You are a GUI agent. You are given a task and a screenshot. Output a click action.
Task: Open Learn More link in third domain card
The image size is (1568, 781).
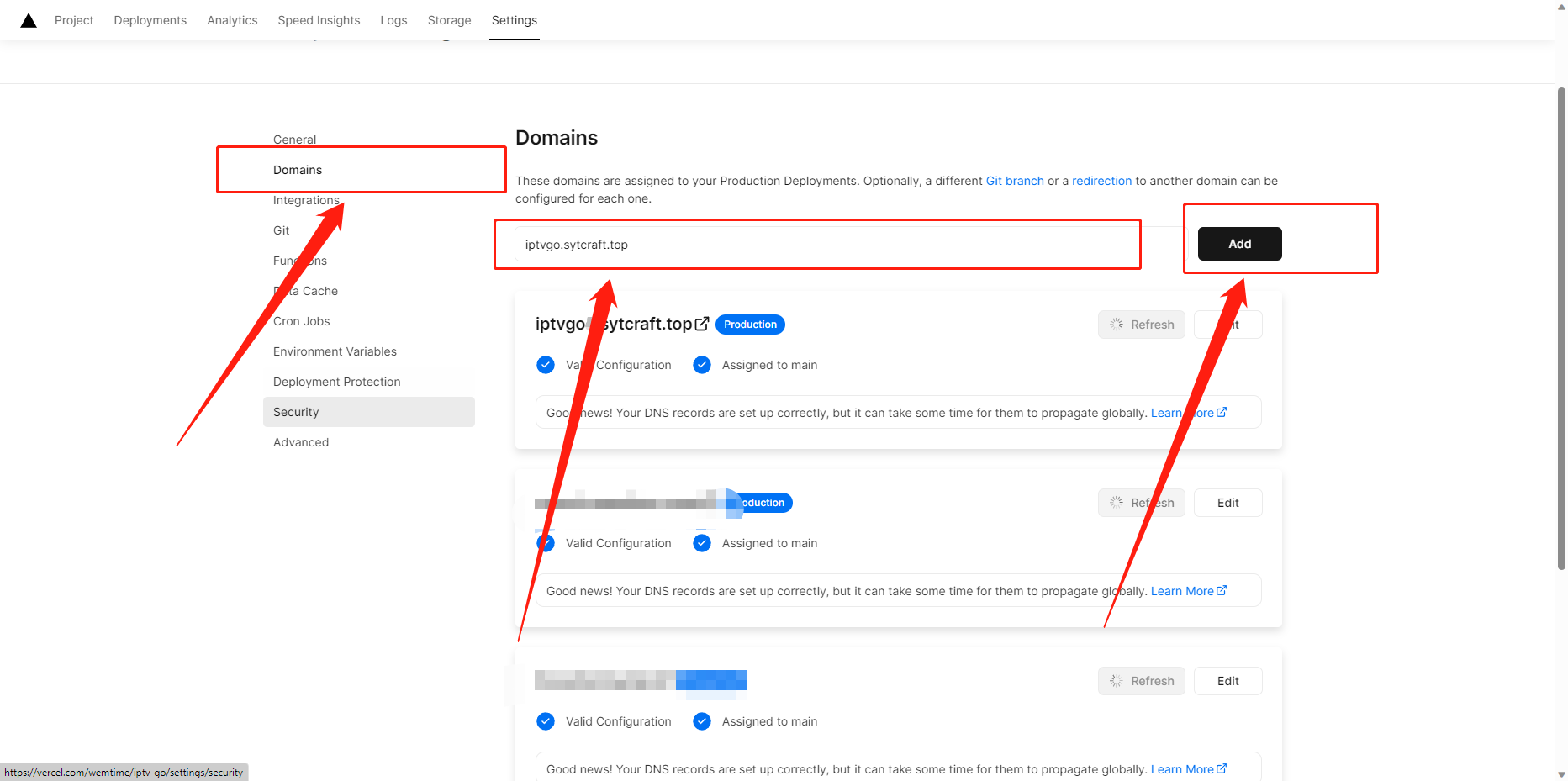1188,769
